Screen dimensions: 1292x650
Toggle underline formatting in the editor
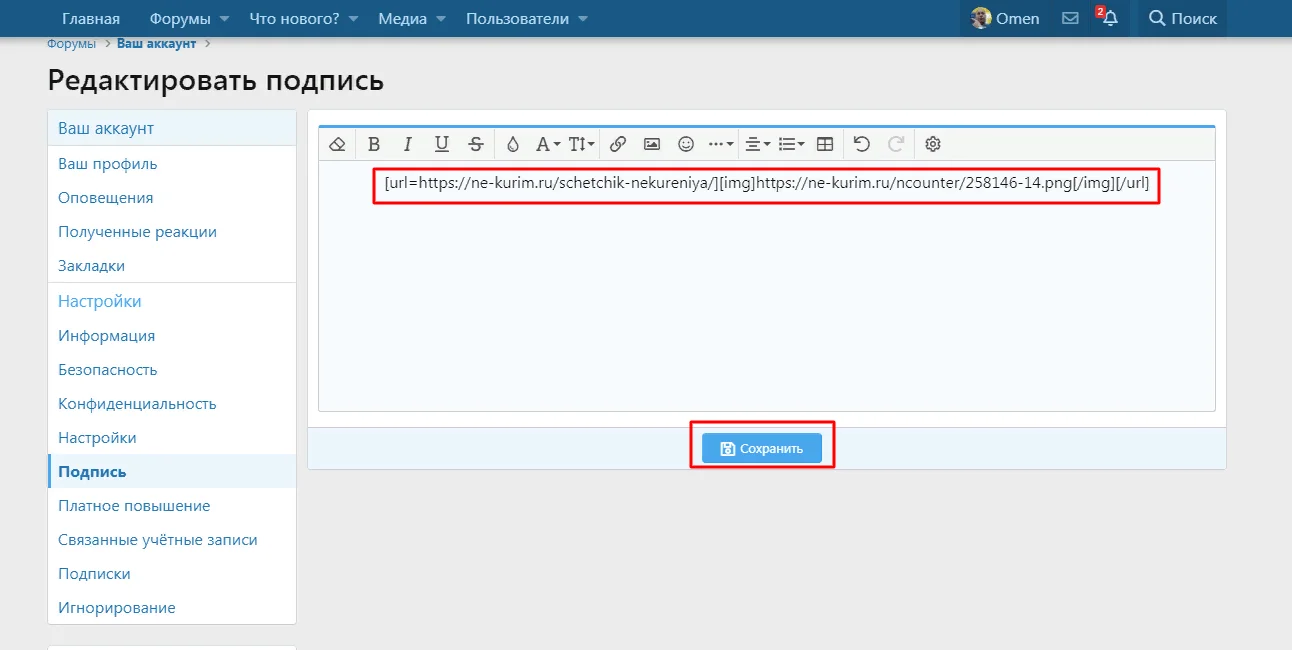442,144
